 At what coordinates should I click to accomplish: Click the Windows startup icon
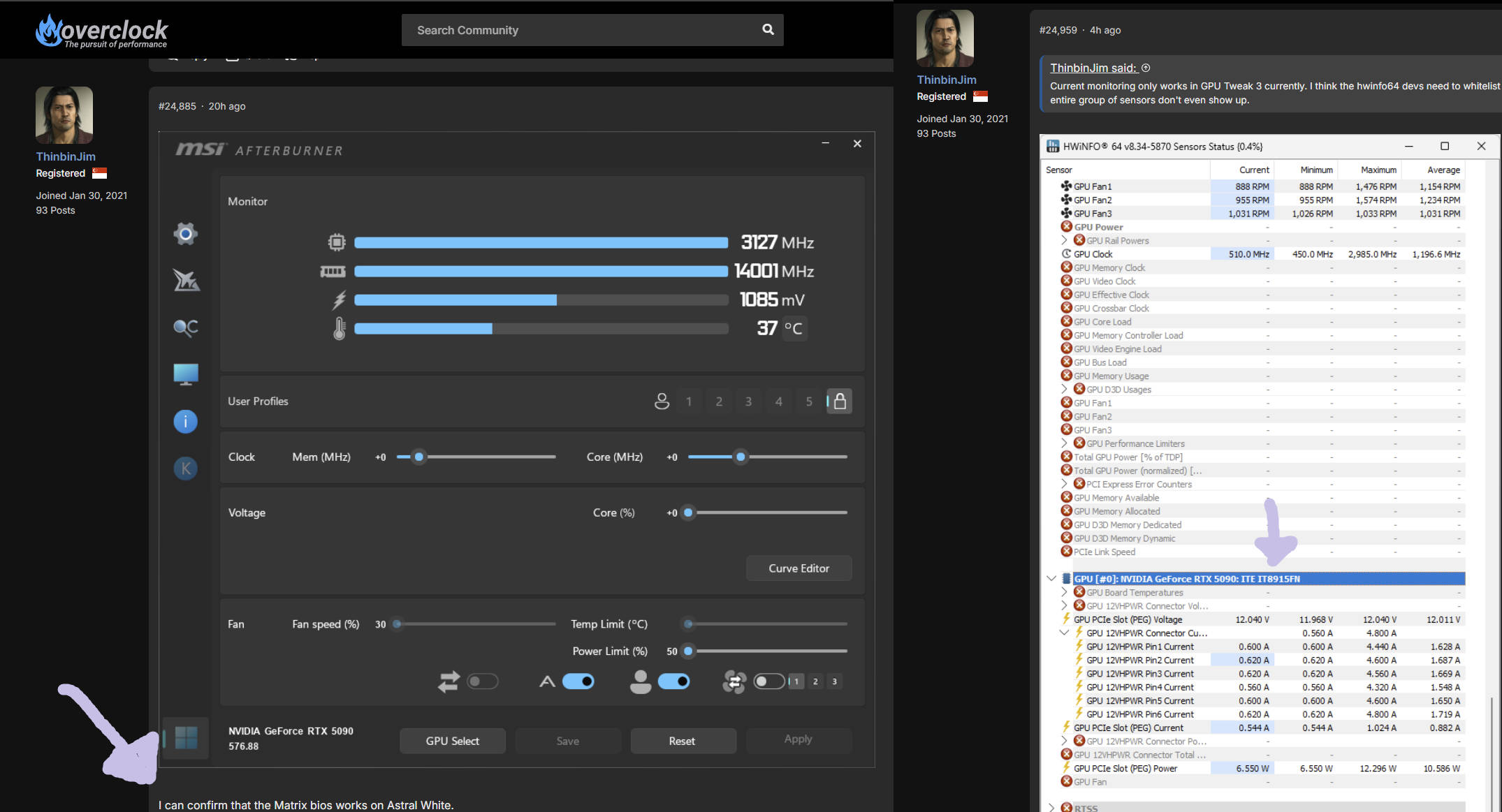pyautogui.click(x=186, y=737)
